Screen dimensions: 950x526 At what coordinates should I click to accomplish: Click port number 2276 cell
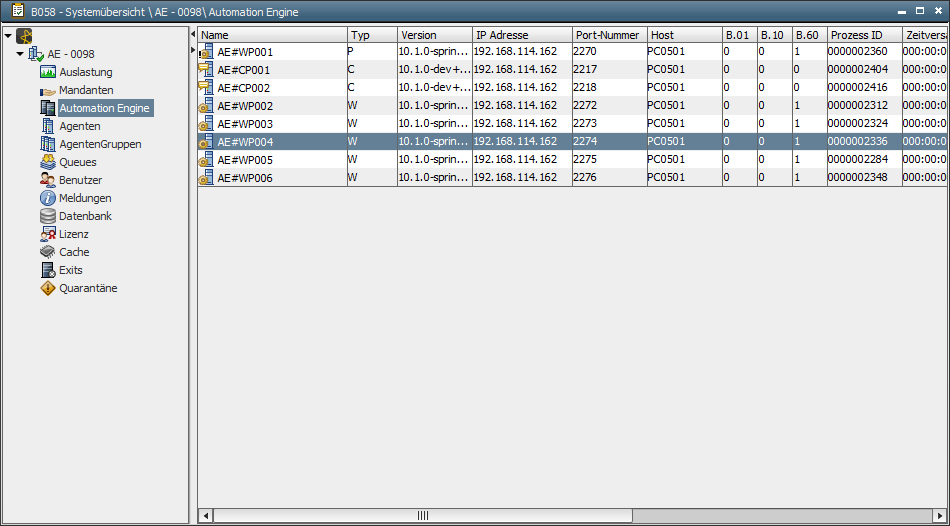coord(610,178)
